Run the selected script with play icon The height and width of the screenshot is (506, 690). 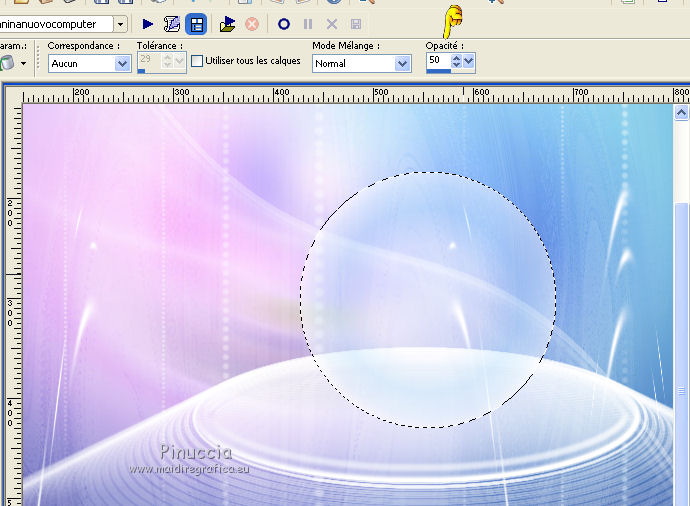(147, 24)
